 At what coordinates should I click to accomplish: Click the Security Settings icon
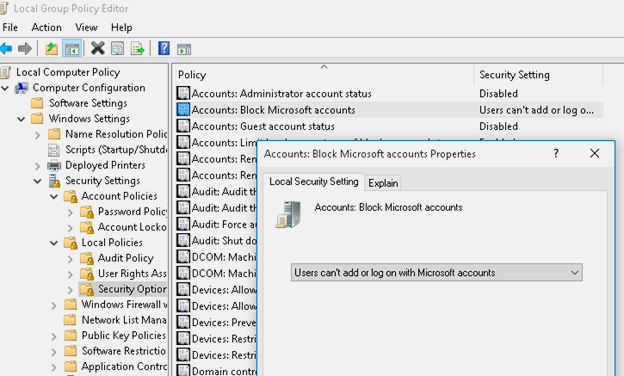click(54, 181)
